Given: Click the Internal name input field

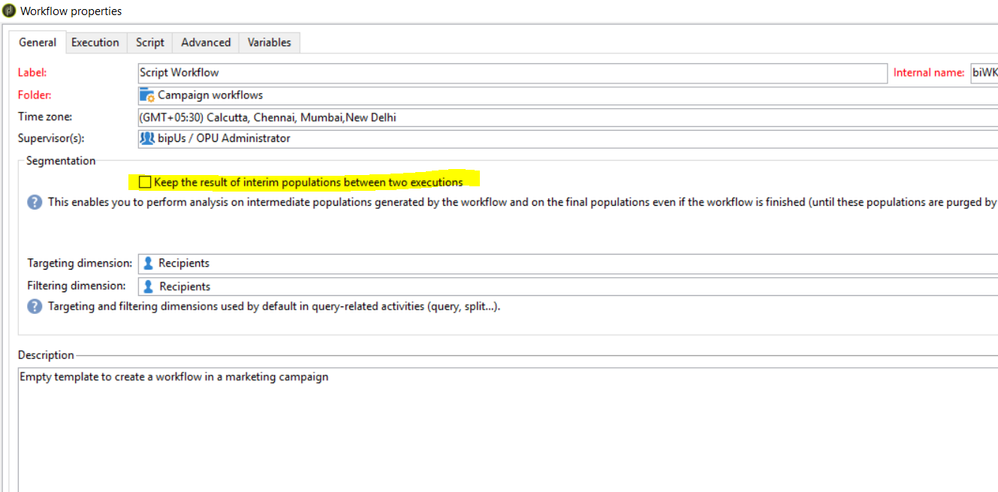Looking at the screenshot, I should (983, 73).
